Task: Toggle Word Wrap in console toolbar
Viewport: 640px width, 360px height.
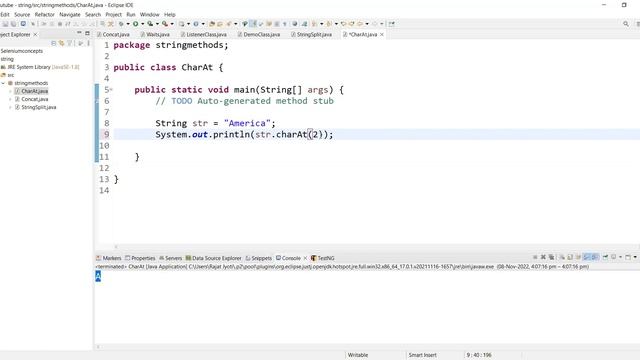Action: click(578, 257)
